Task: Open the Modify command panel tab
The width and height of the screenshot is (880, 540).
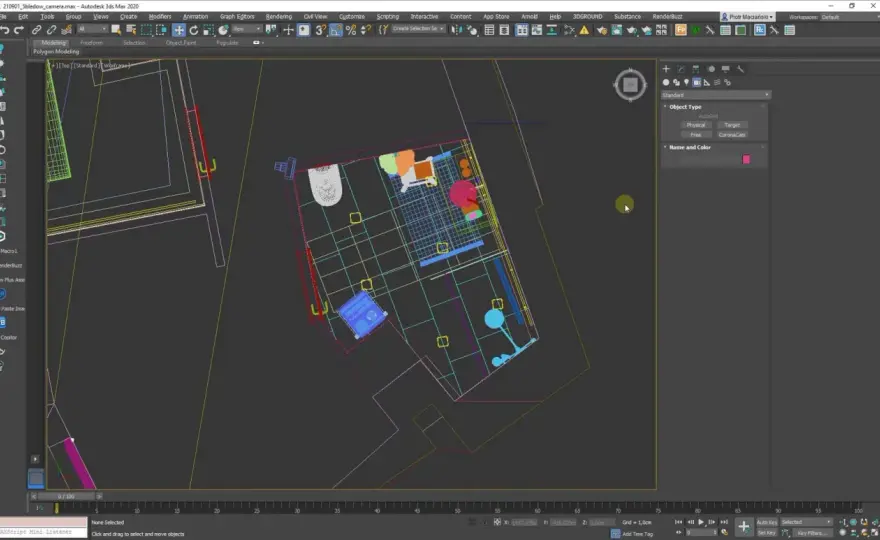Action: (681, 69)
